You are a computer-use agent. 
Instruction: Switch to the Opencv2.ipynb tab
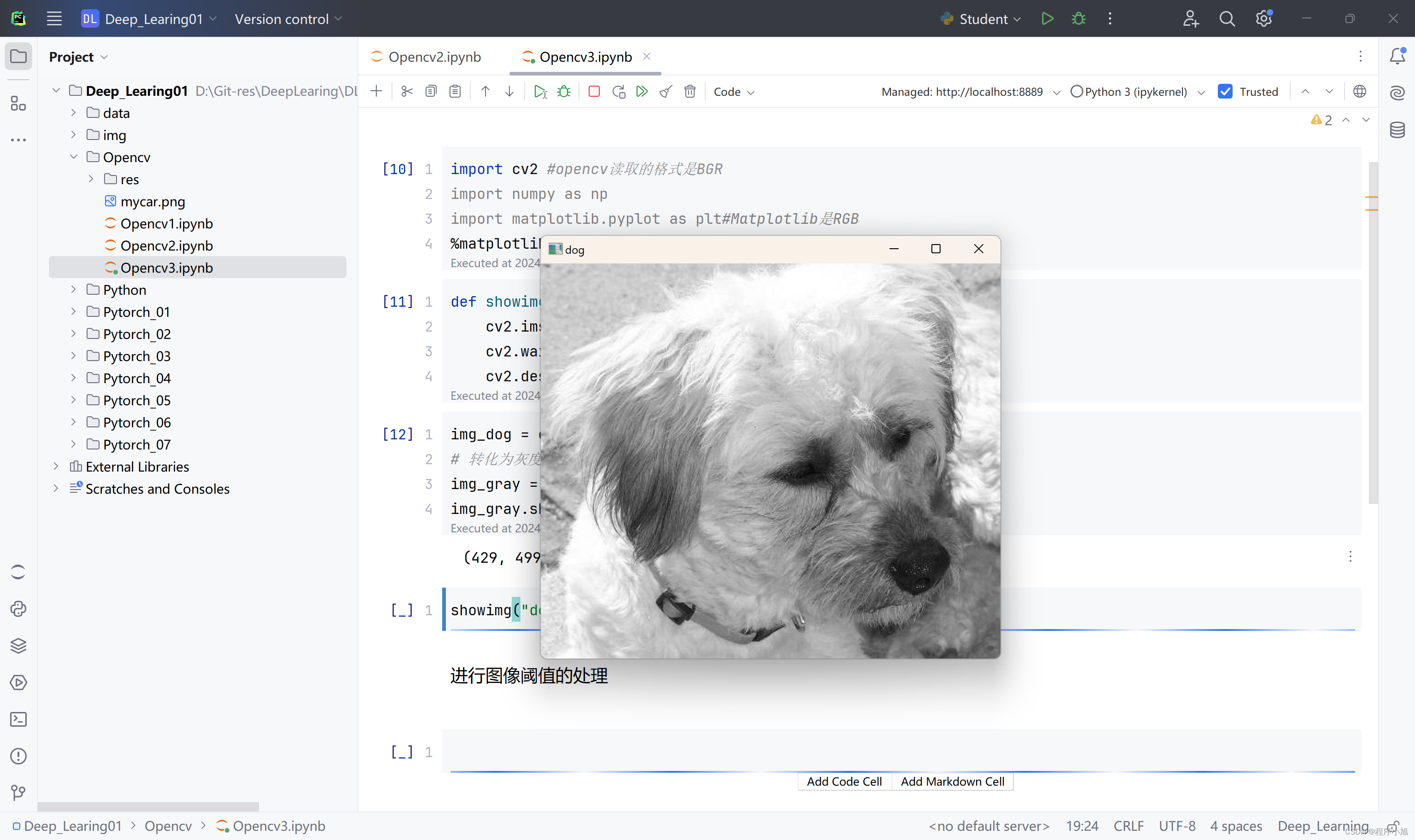point(433,57)
